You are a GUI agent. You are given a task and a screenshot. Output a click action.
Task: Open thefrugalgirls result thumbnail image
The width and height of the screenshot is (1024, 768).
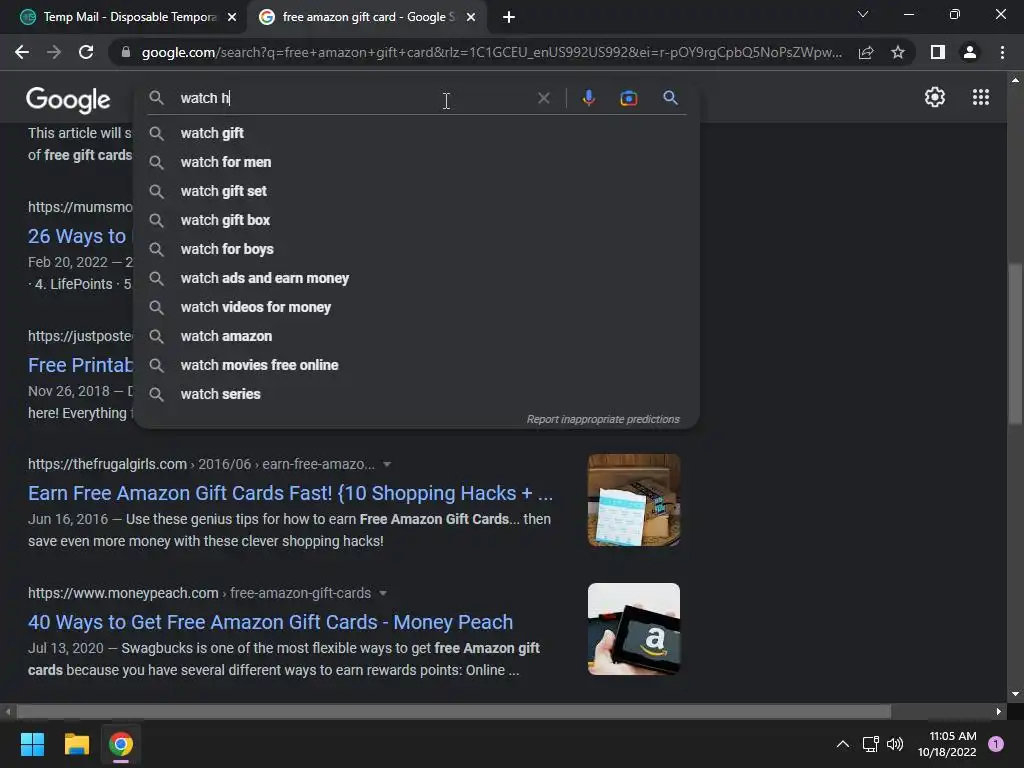pyautogui.click(x=633, y=500)
